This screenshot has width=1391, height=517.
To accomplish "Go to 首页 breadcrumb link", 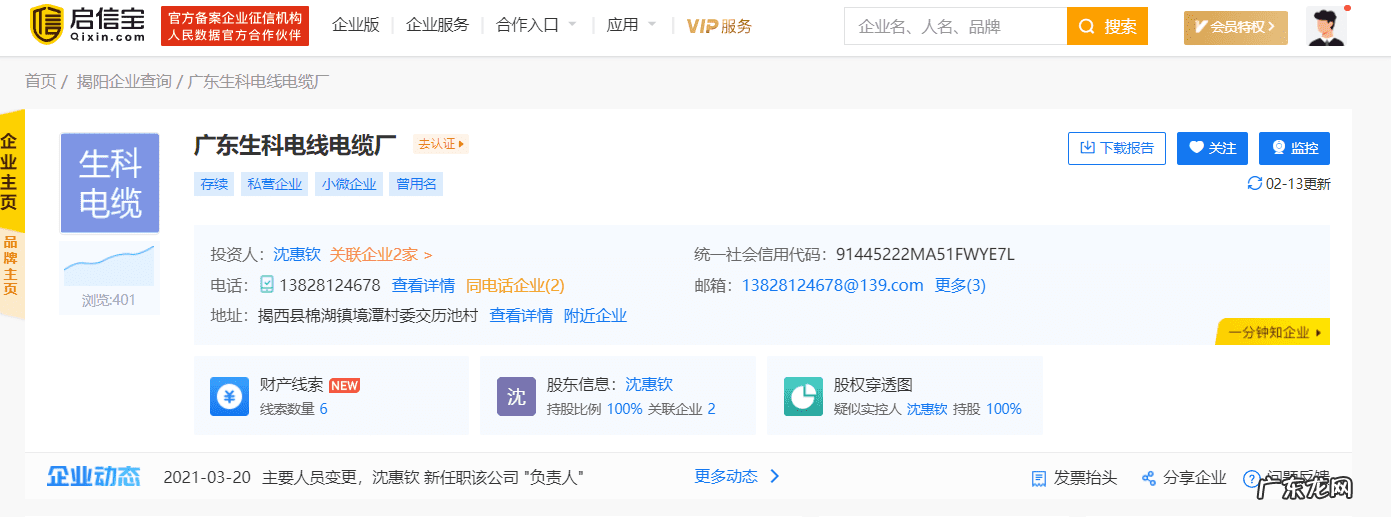I will coord(41,81).
